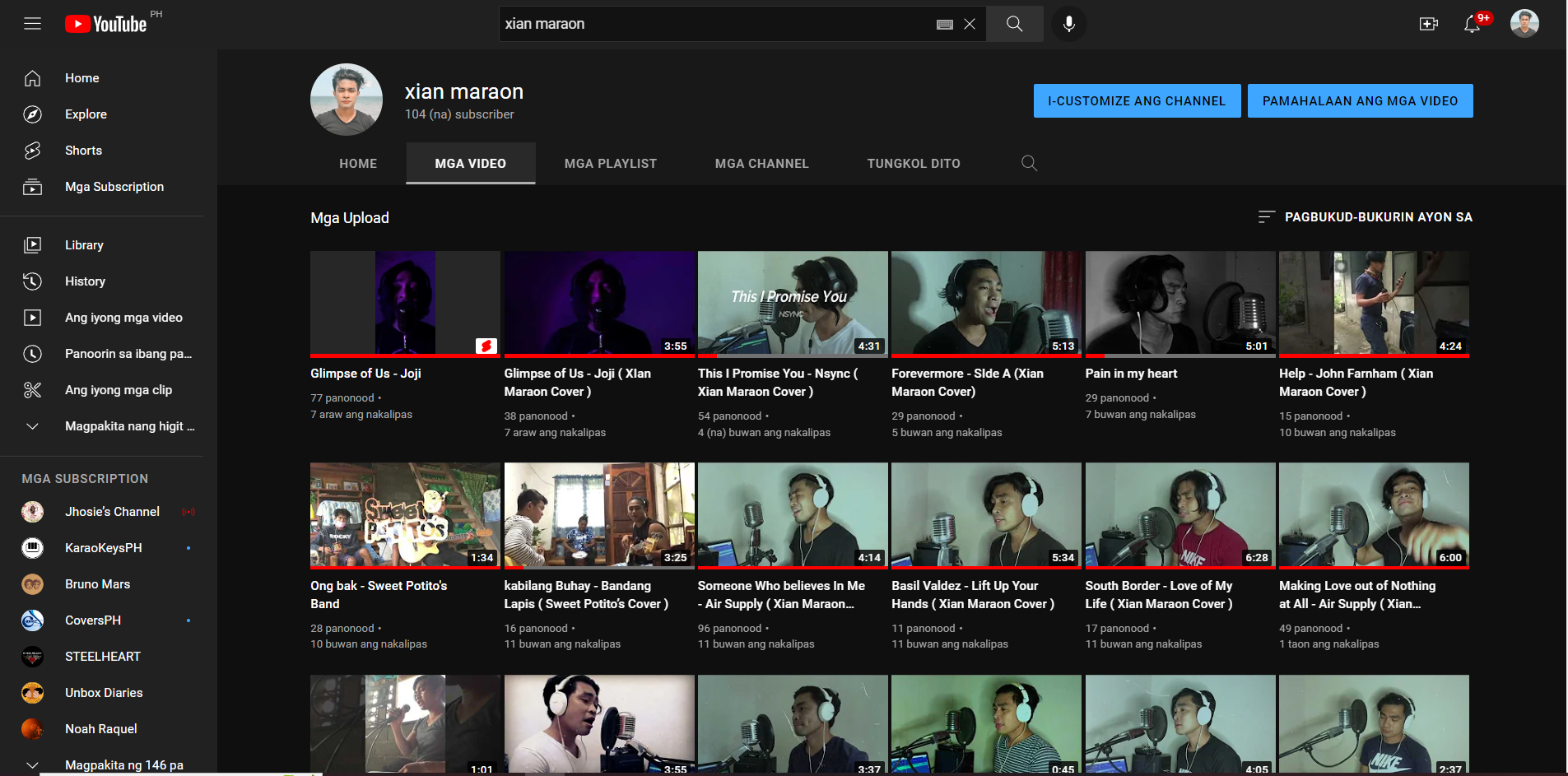
Task: Click the xian maraon channel avatar
Action: click(x=347, y=100)
